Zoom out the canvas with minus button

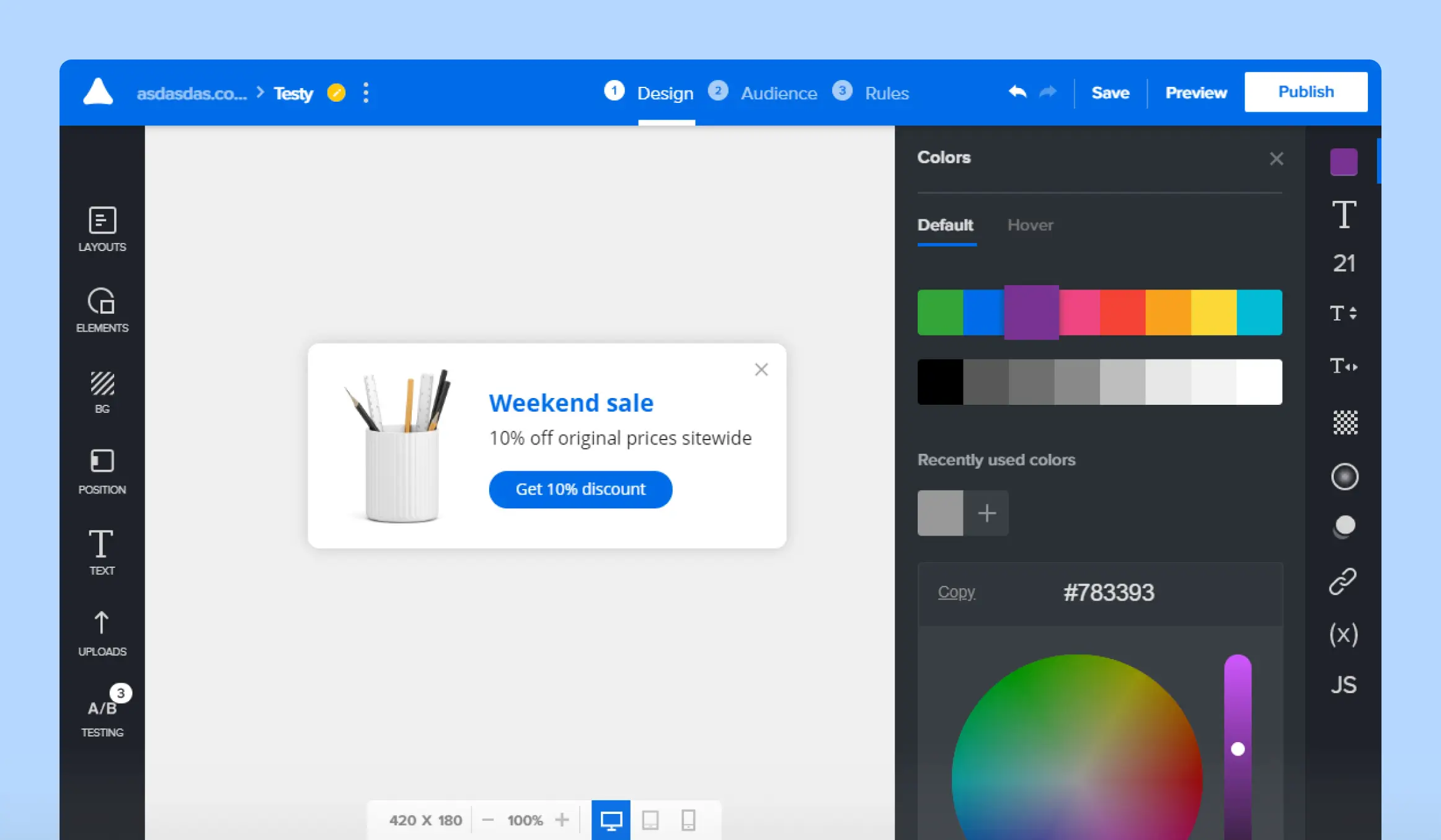[x=488, y=820]
